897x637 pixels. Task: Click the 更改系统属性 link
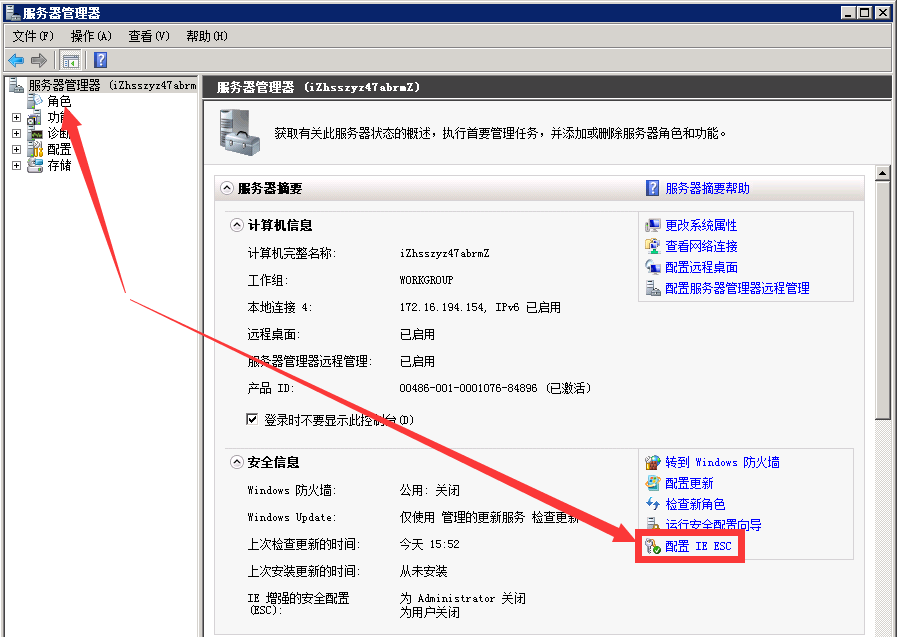(x=701, y=225)
